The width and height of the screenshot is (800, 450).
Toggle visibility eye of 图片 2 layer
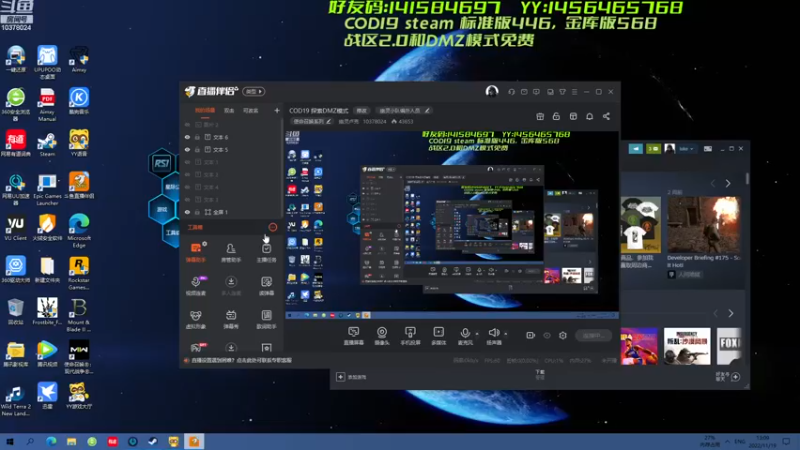coord(187,124)
